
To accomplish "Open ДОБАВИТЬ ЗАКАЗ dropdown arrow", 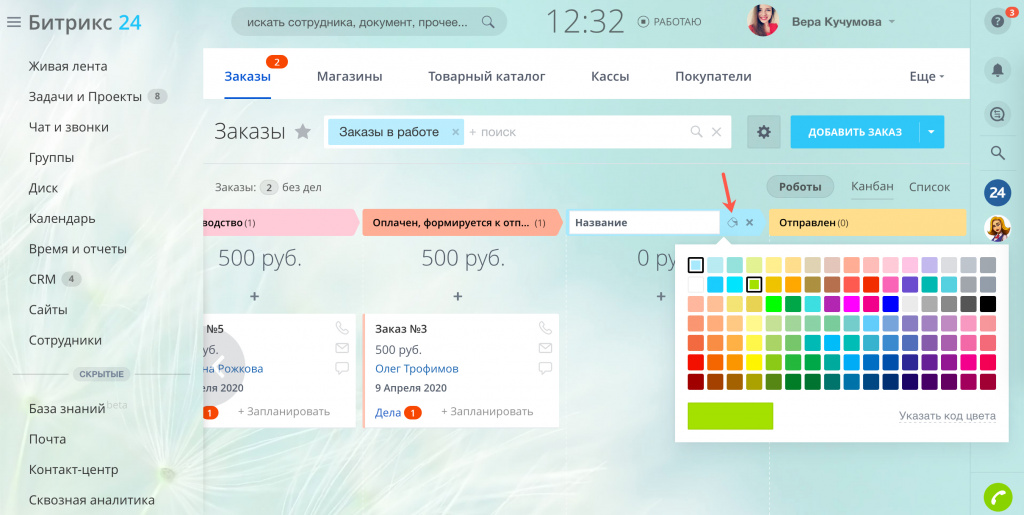I will point(932,132).
